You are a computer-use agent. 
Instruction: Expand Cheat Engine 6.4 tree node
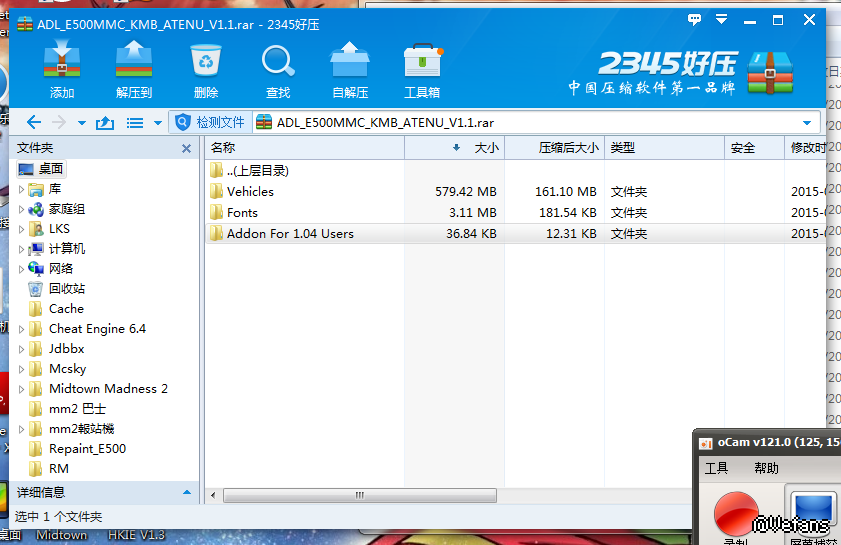click(21, 329)
